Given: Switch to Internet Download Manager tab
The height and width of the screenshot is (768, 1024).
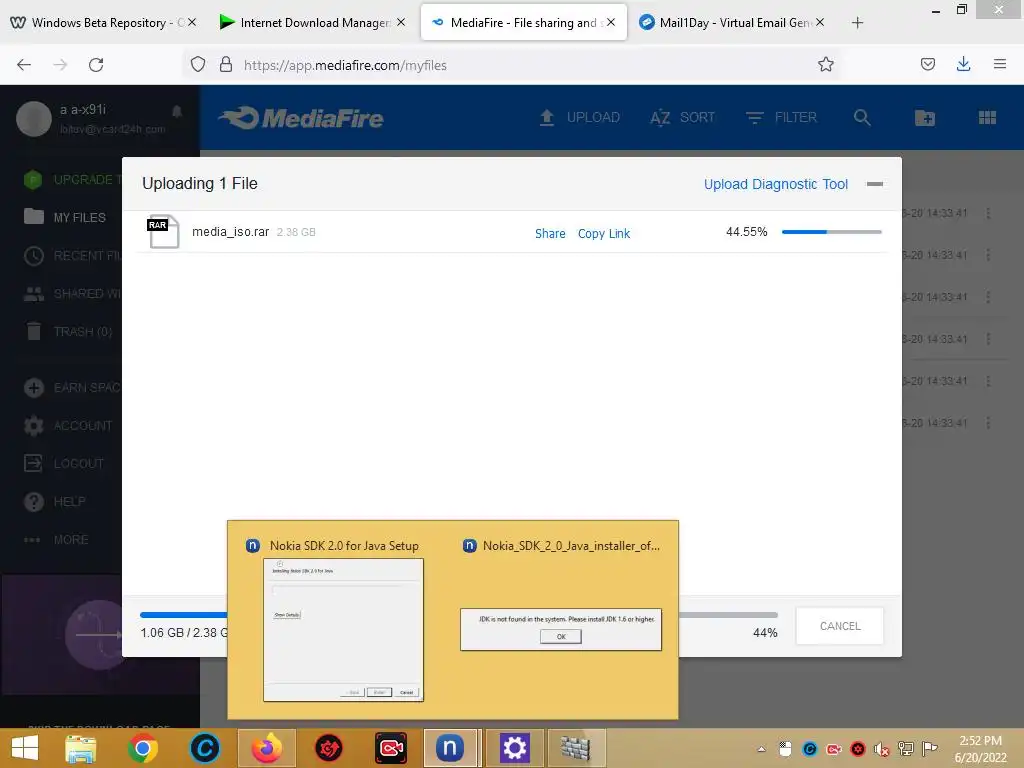Looking at the screenshot, I should point(313,22).
